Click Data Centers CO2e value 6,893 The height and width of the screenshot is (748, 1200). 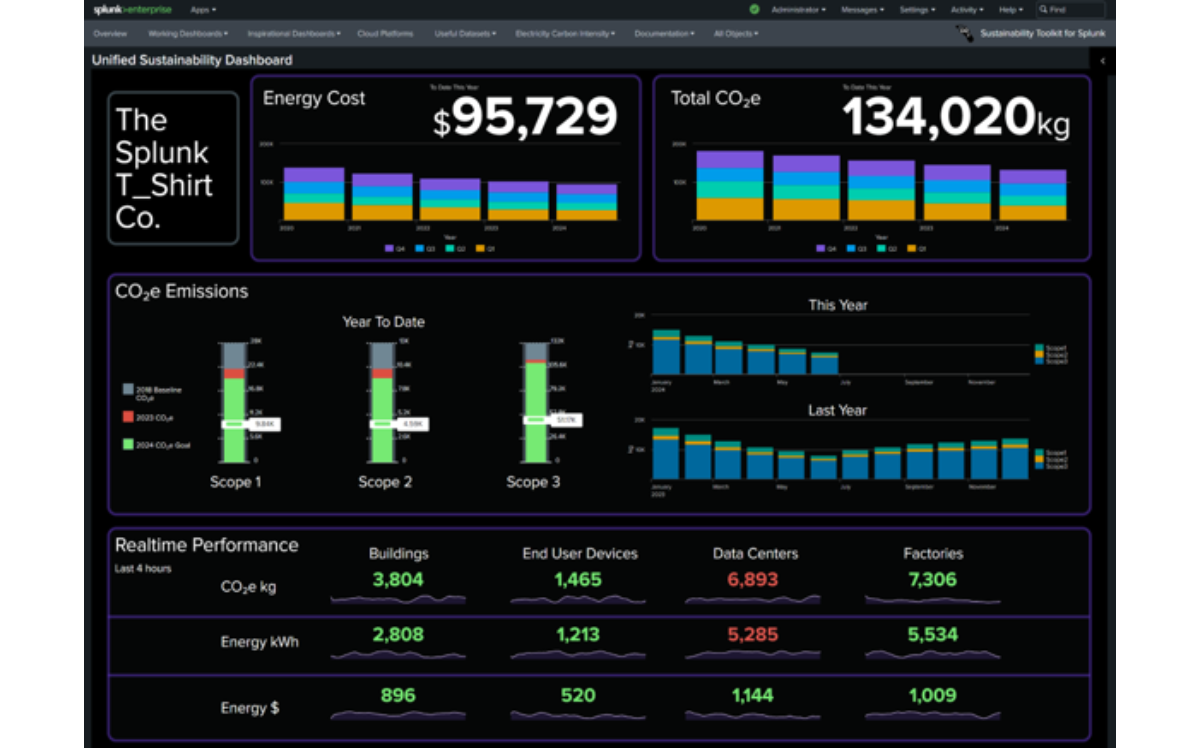pos(752,579)
